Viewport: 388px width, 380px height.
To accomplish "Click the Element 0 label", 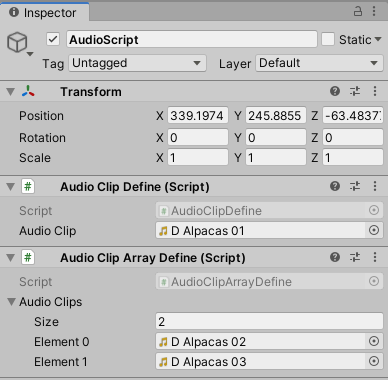I will [62, 342].
